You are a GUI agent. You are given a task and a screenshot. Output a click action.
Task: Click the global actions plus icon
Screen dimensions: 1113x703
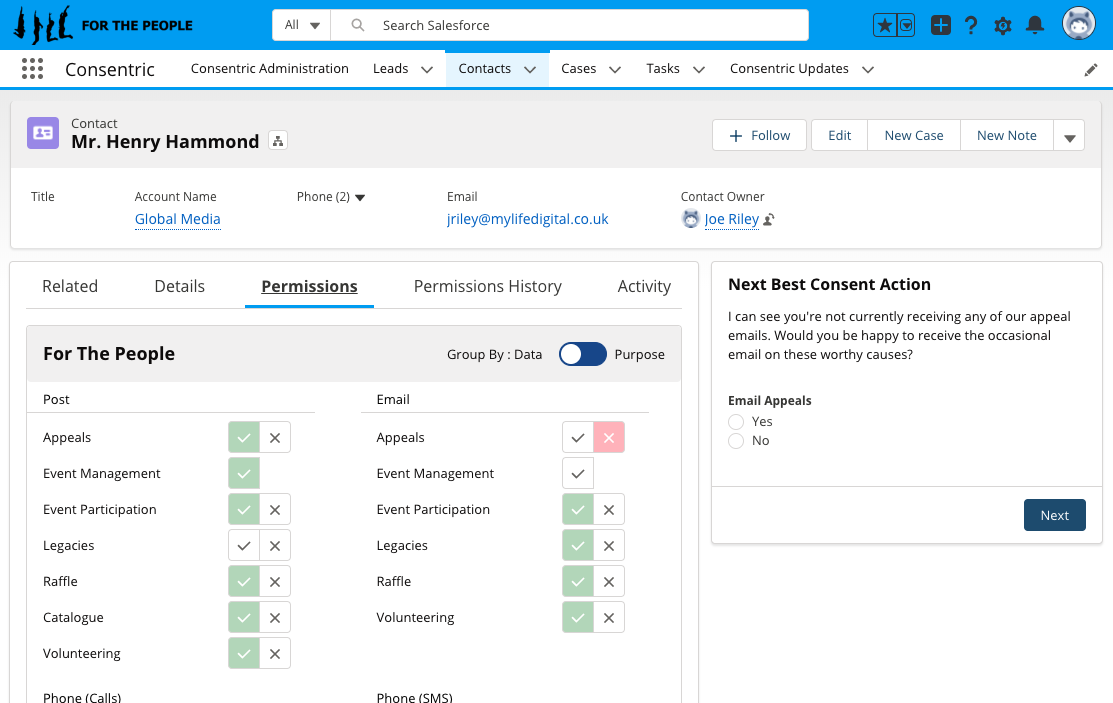[940, 26]
